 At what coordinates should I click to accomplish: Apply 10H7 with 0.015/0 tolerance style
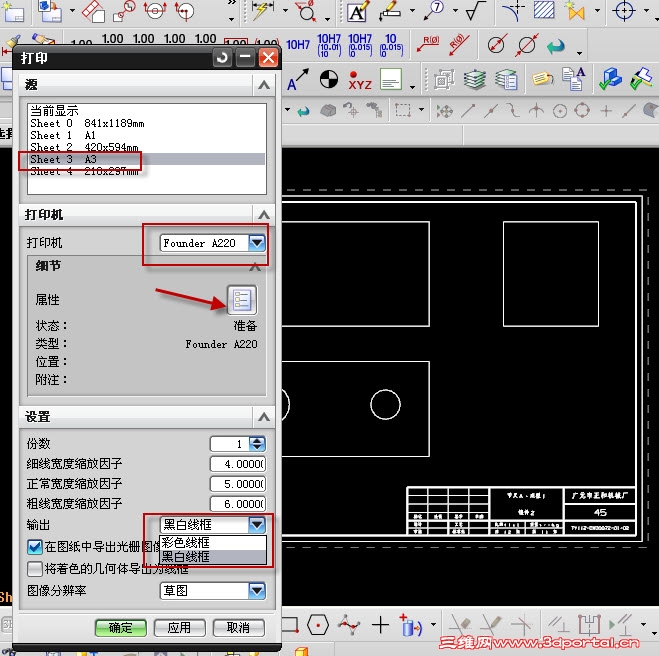pyautogui.click(x=360, y=45)
